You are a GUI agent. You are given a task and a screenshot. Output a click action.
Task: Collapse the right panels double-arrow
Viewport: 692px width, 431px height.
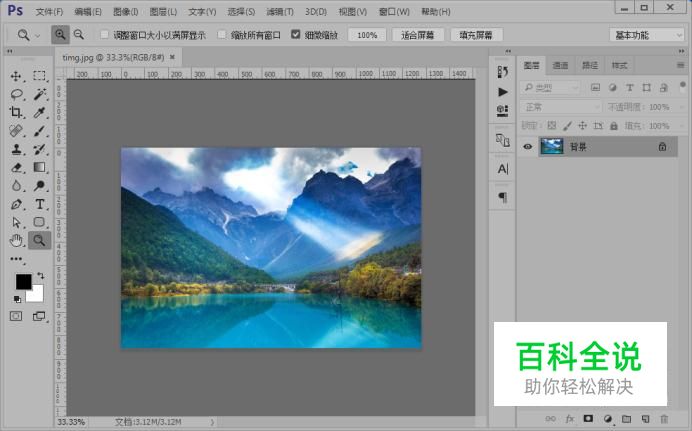(x=681, y=51)
